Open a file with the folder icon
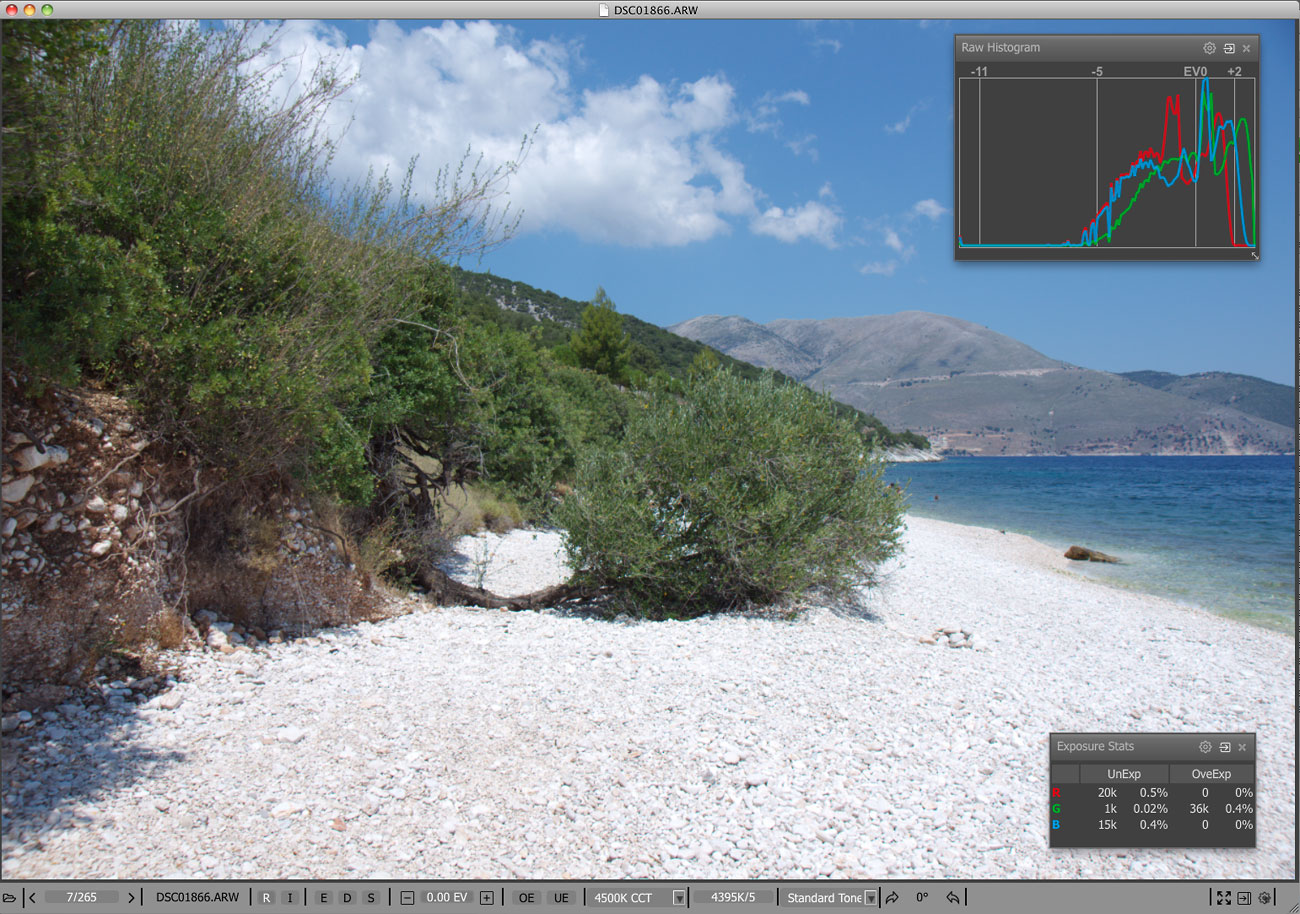Screen dimensions: 1300x914 tap(9, 897)
